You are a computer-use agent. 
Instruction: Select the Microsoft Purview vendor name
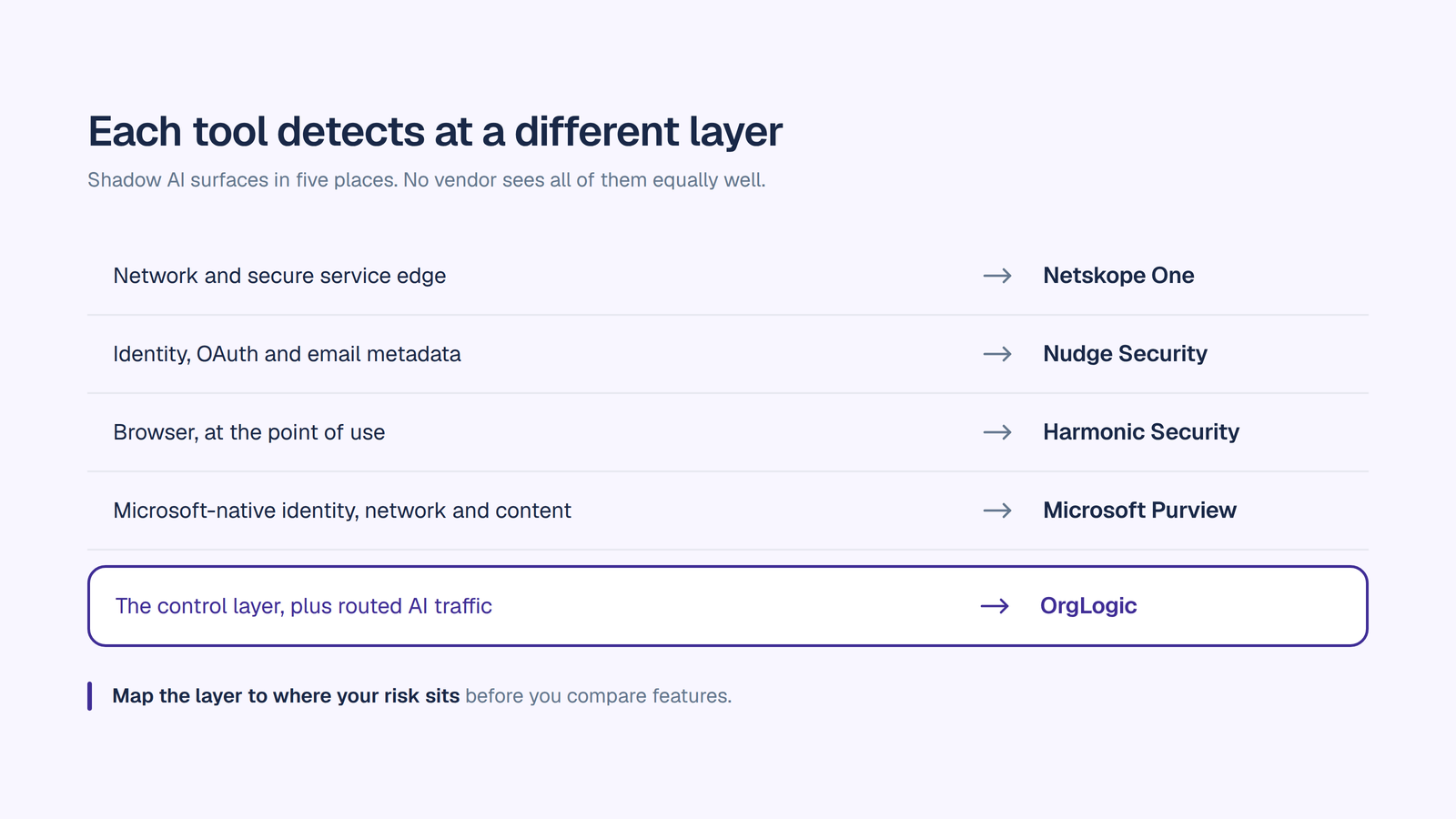[x=1139, y=511]
